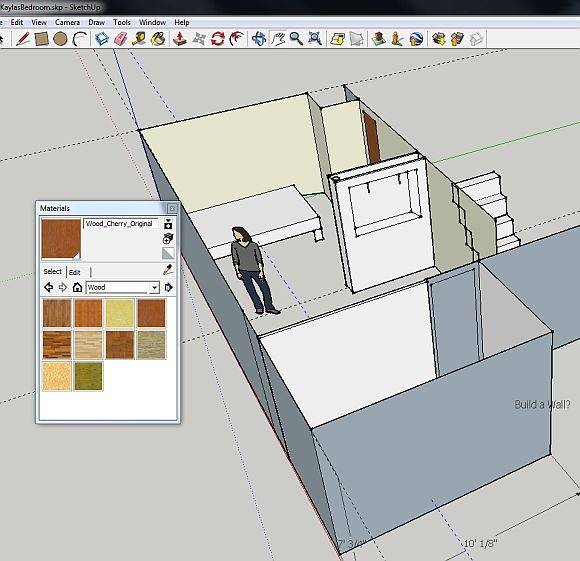Click the standing person figure in model
Screen dimensions: 580x561
click(253, 270)
